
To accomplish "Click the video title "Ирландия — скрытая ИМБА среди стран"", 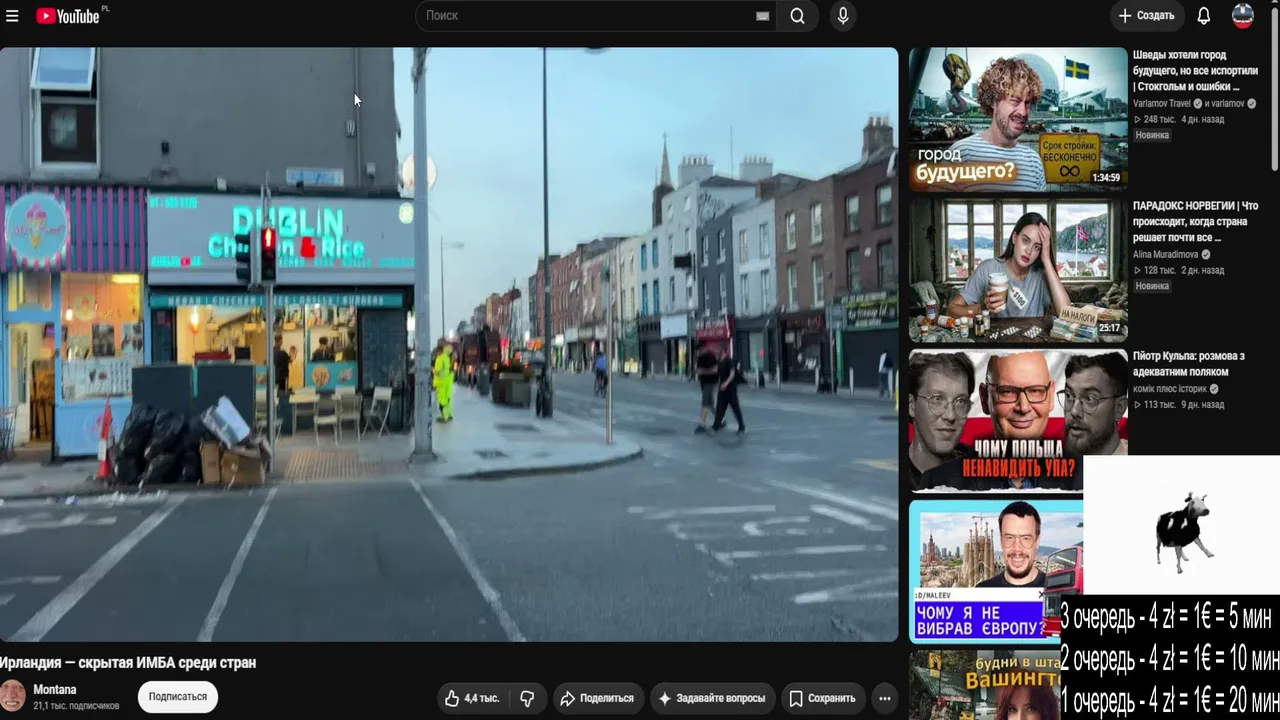I will click(x=128, y=663).
